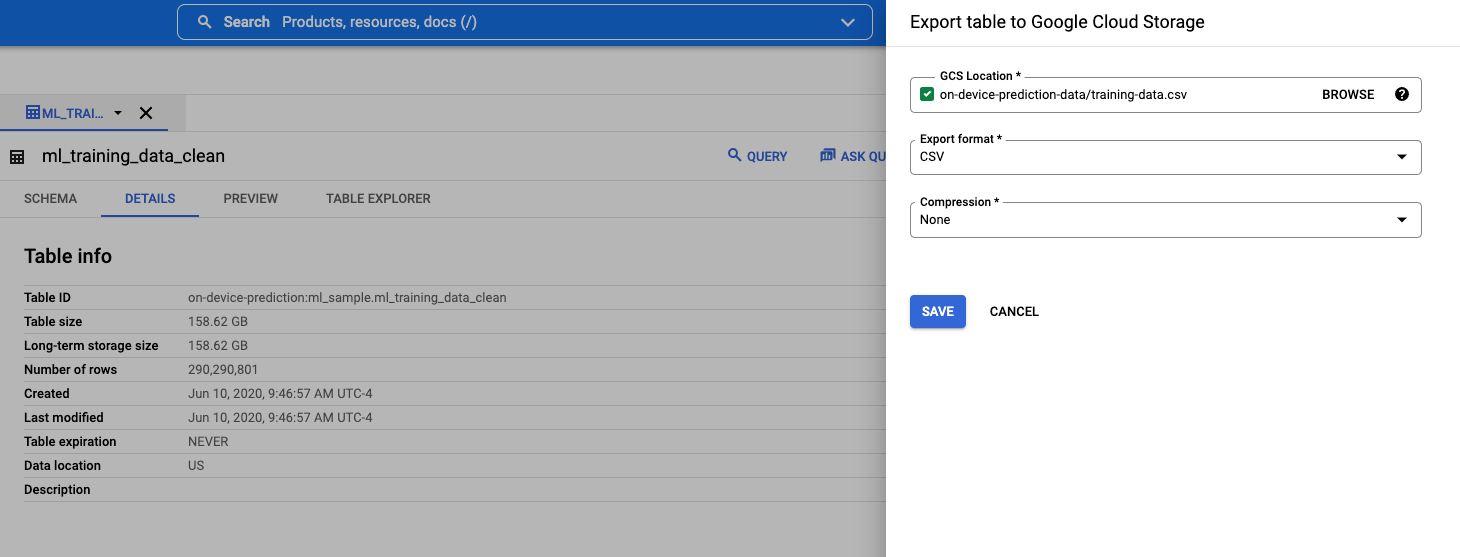The image size is (1460, 557).
Task: Switch to the Preview tab
Action: (x=250, y=199)
